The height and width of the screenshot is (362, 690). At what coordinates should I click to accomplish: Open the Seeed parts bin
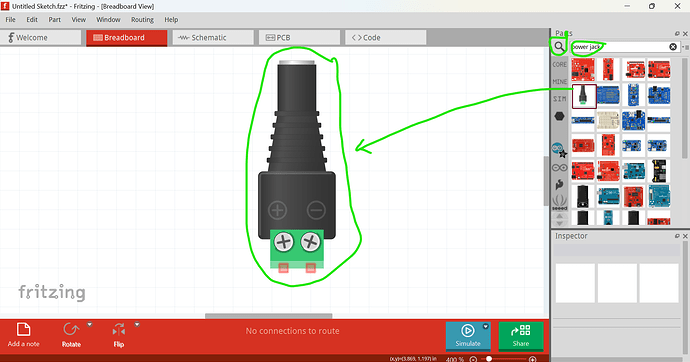tap(559, 202)
